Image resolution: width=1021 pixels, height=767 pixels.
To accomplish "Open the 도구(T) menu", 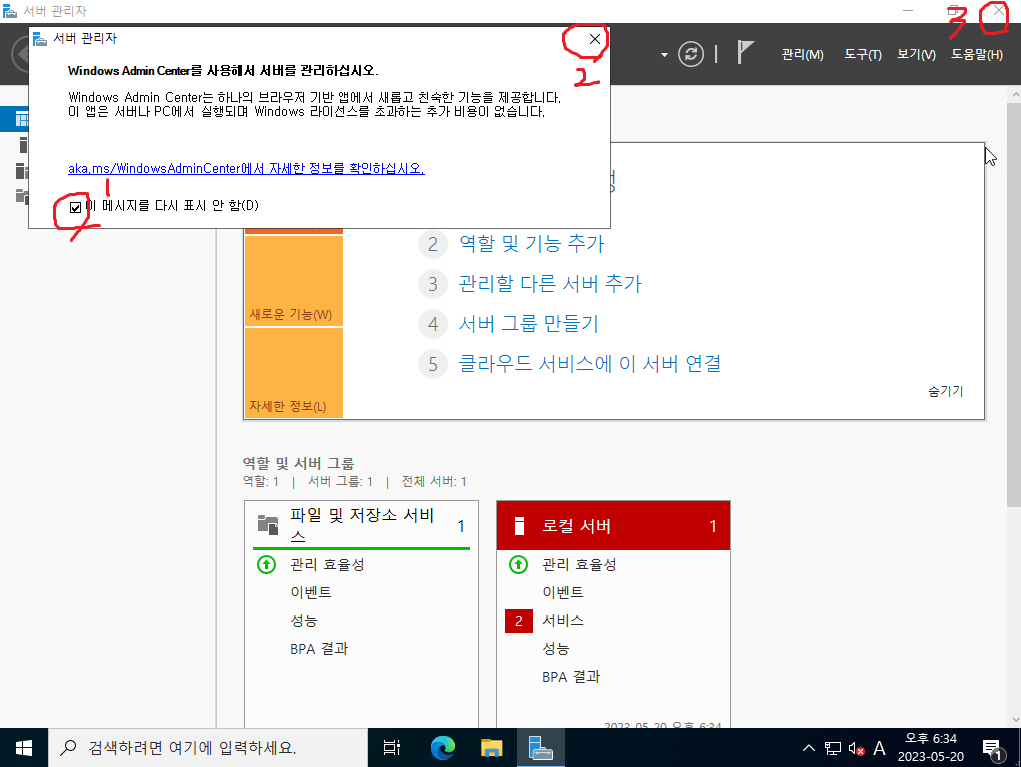I will click(863, 55).
